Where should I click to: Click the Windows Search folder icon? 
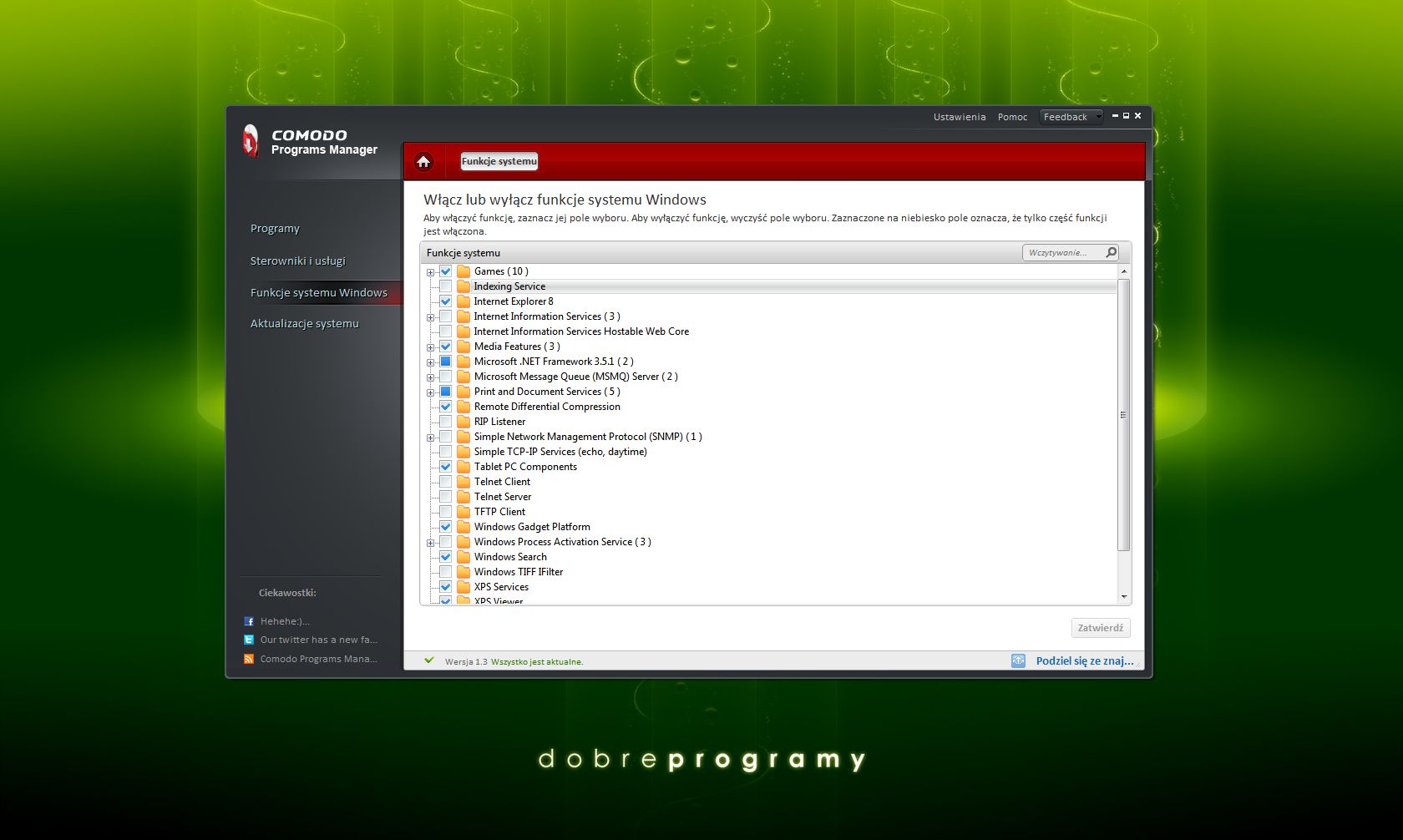[463, 557]
